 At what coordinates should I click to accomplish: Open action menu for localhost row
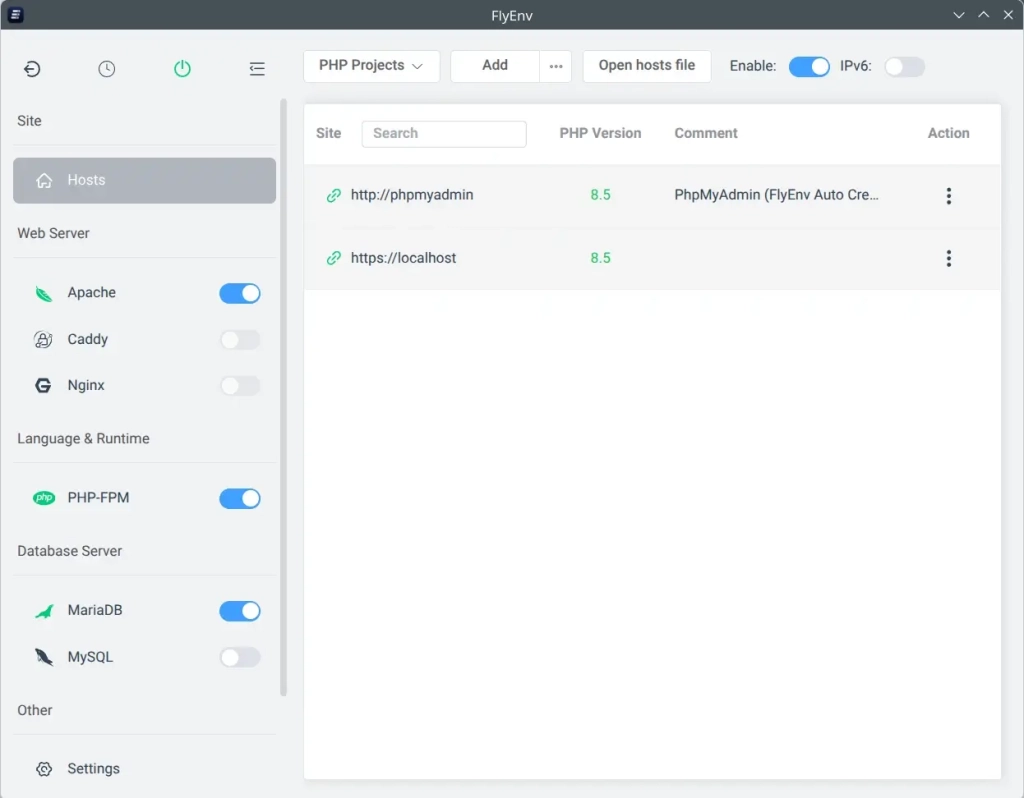948,259
